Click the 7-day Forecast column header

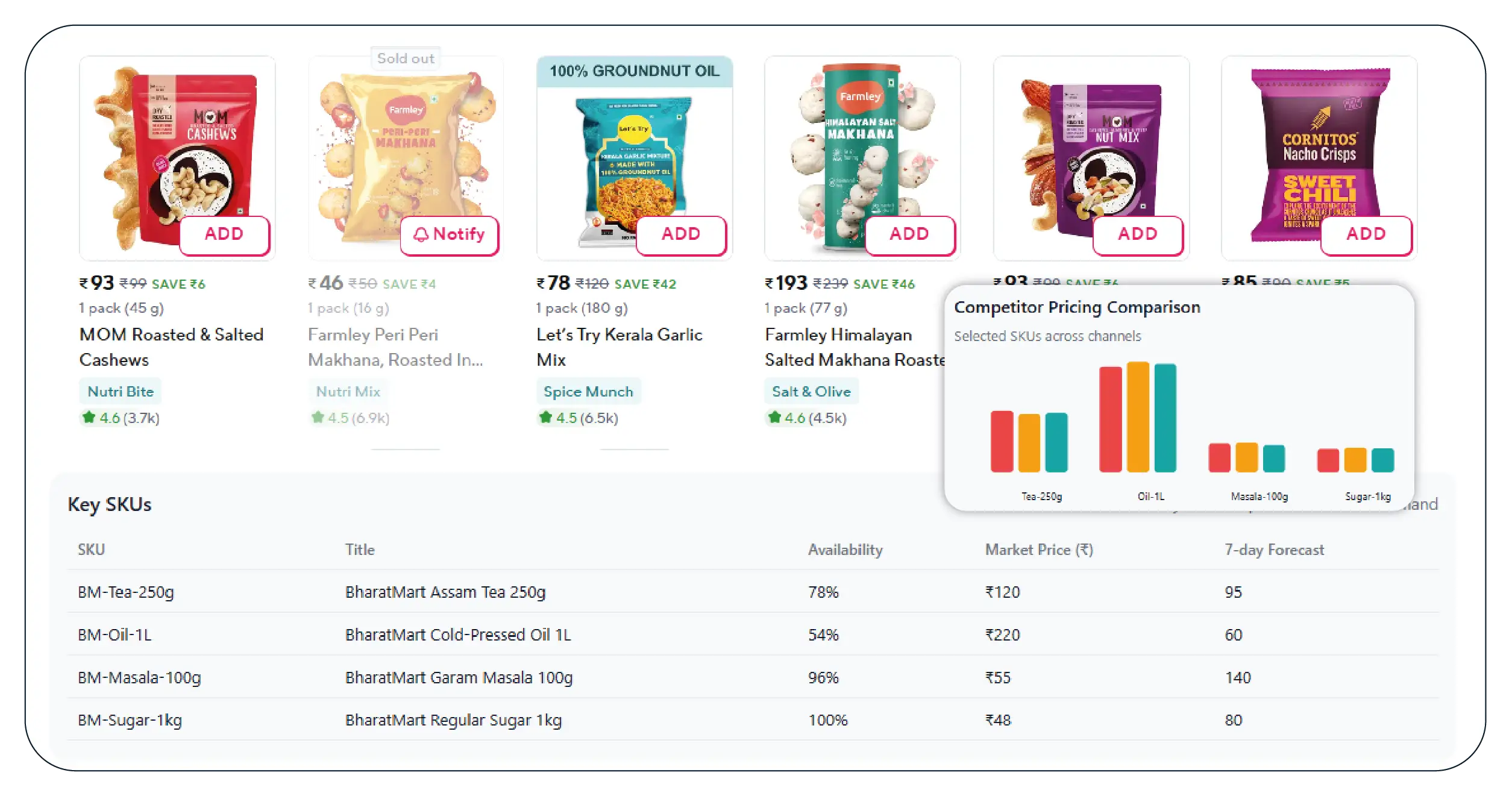coord(1274,550)
